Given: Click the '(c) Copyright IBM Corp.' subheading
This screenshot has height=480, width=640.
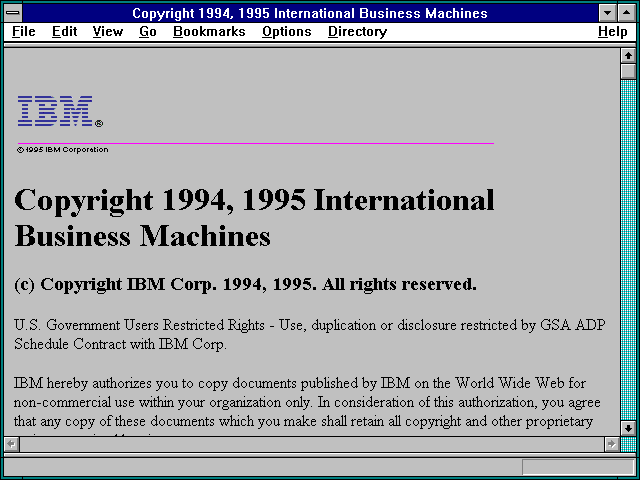Looking at the screenshot, I should pos(245,284).
